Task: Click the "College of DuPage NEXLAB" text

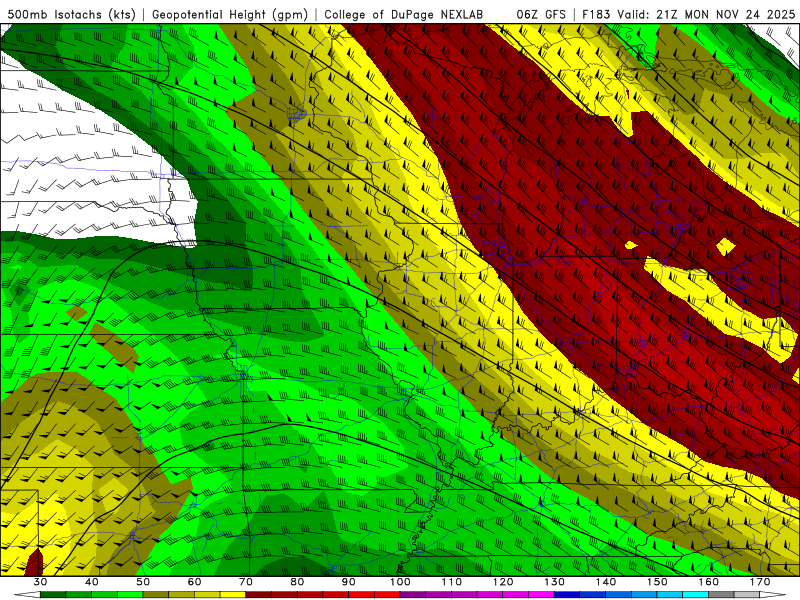Action: point(404,14)
